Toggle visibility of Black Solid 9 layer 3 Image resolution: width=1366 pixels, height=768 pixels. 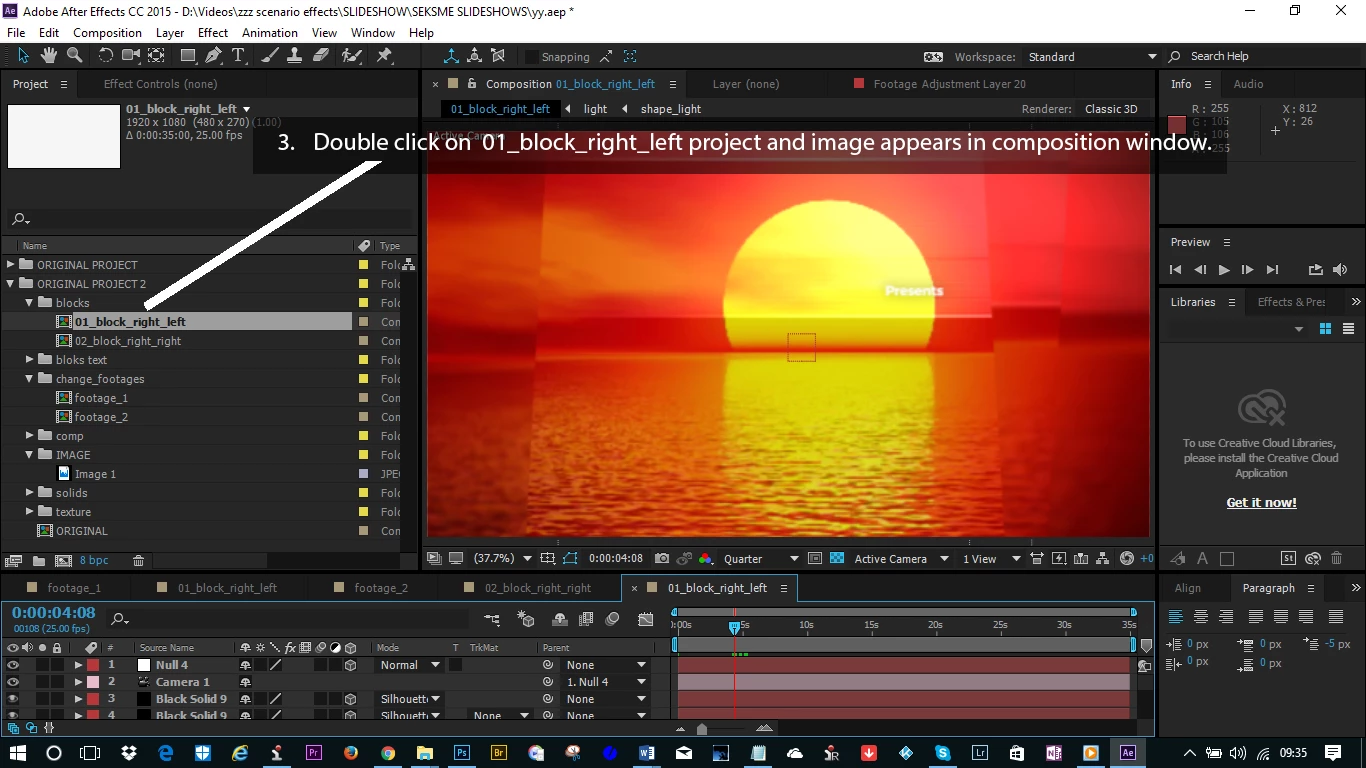tap(13, 699)
